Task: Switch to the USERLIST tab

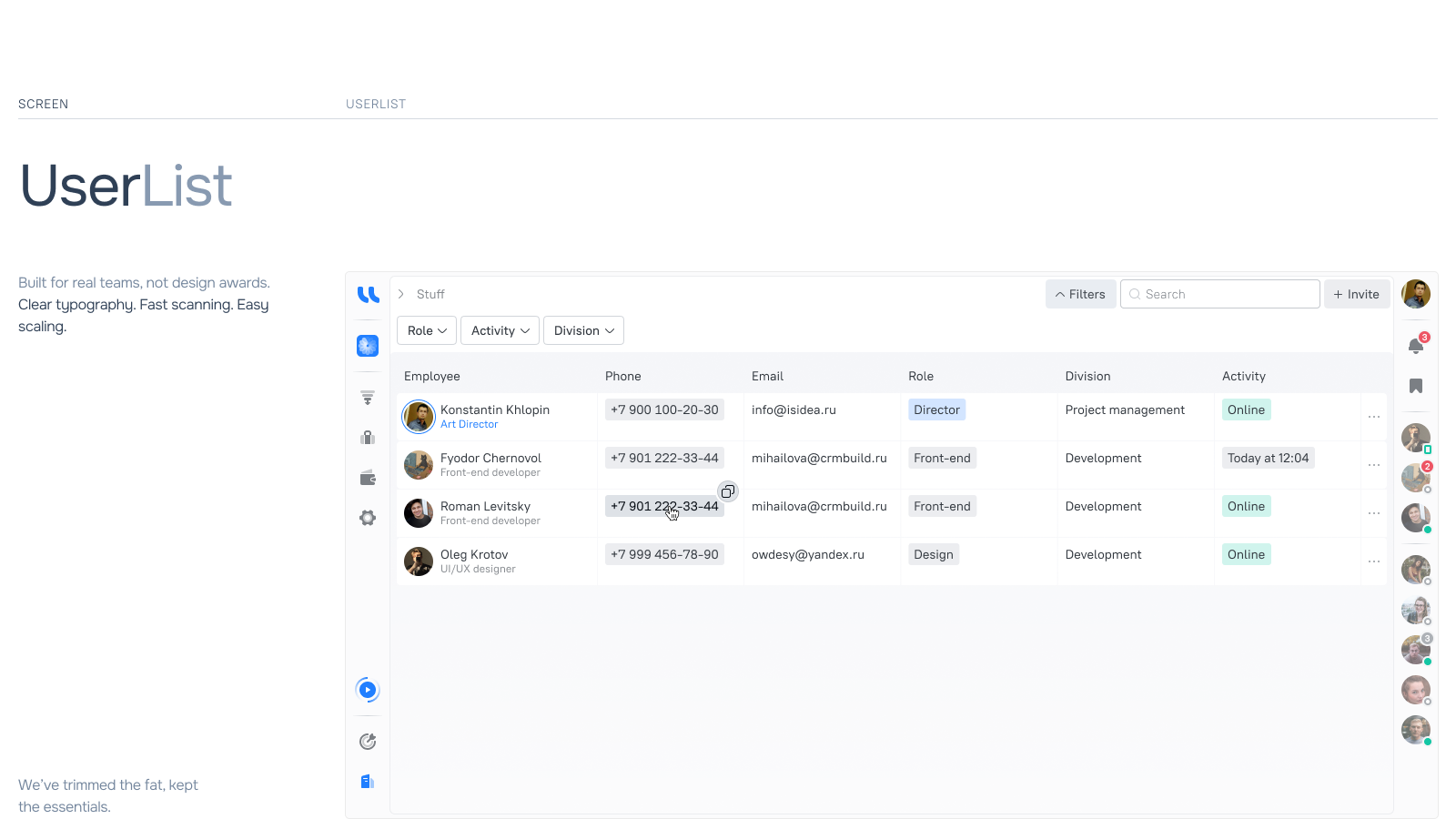Action: click(x=376, y=104)
